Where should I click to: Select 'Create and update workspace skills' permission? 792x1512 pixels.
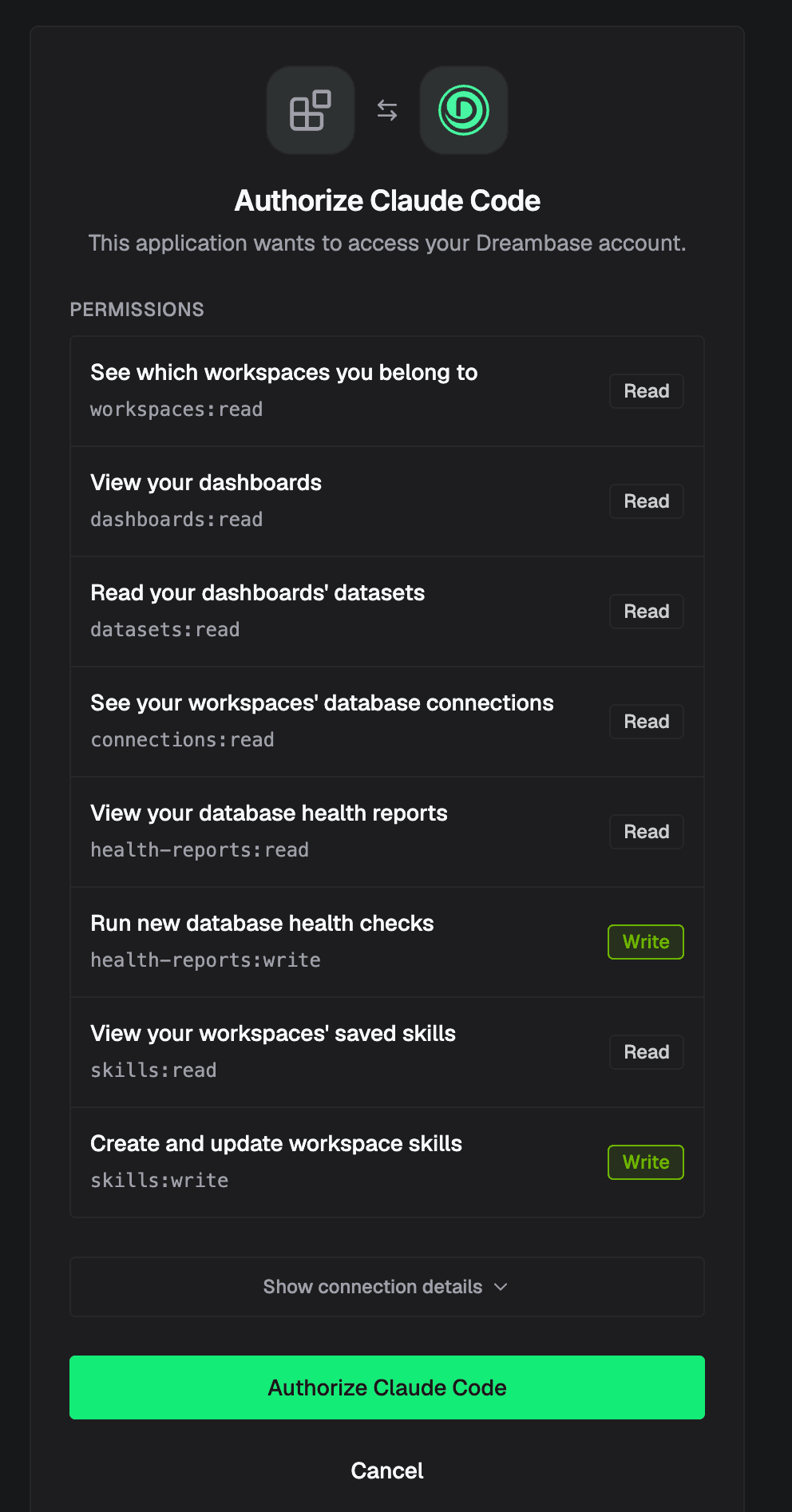pos(387,1162)
